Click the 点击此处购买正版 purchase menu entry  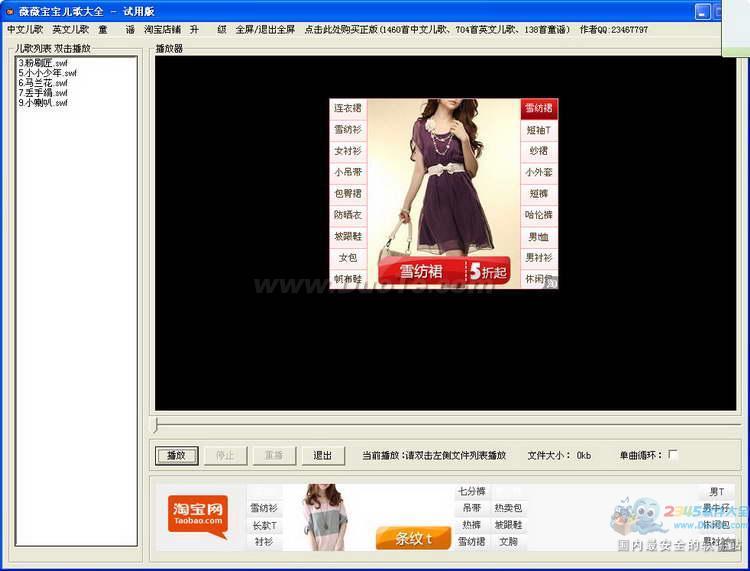pyautogui.click(x=437, y=30)
